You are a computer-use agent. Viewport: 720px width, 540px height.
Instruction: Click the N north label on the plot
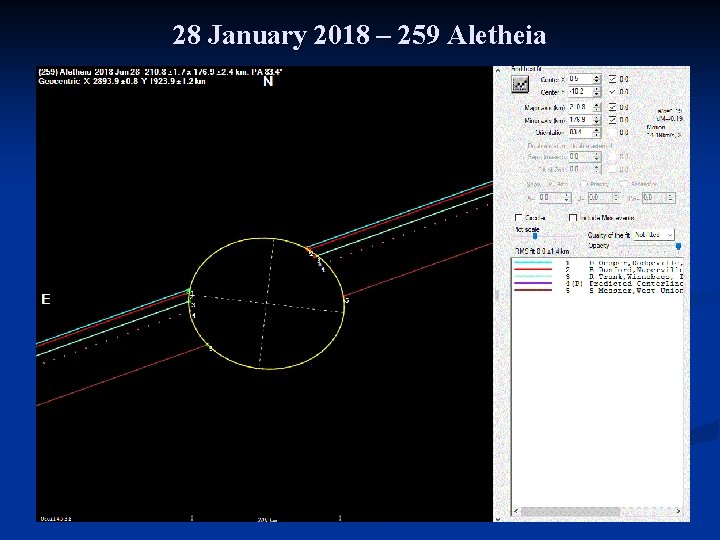268,81
